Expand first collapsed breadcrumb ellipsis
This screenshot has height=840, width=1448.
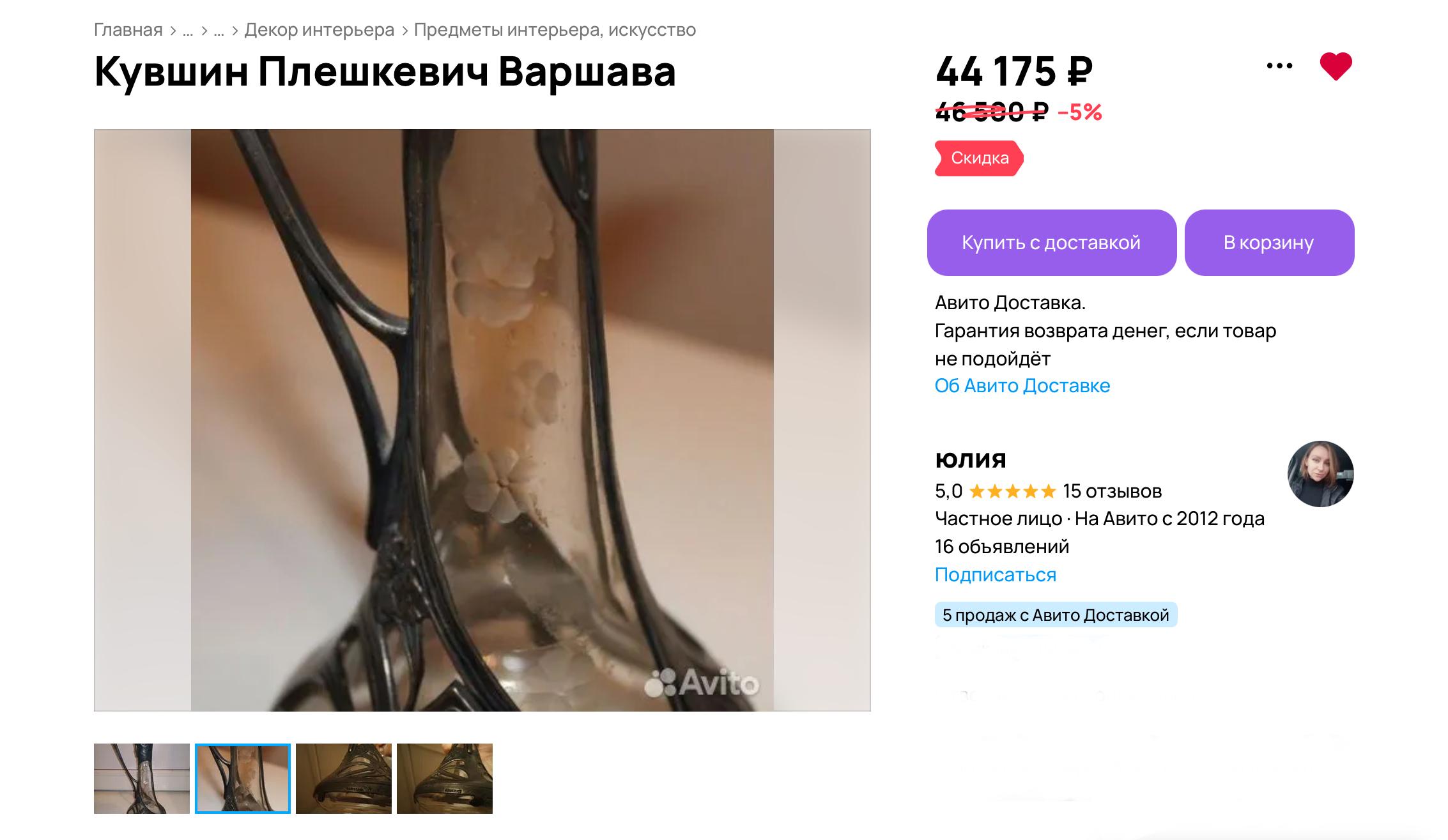tap(188, 30)
